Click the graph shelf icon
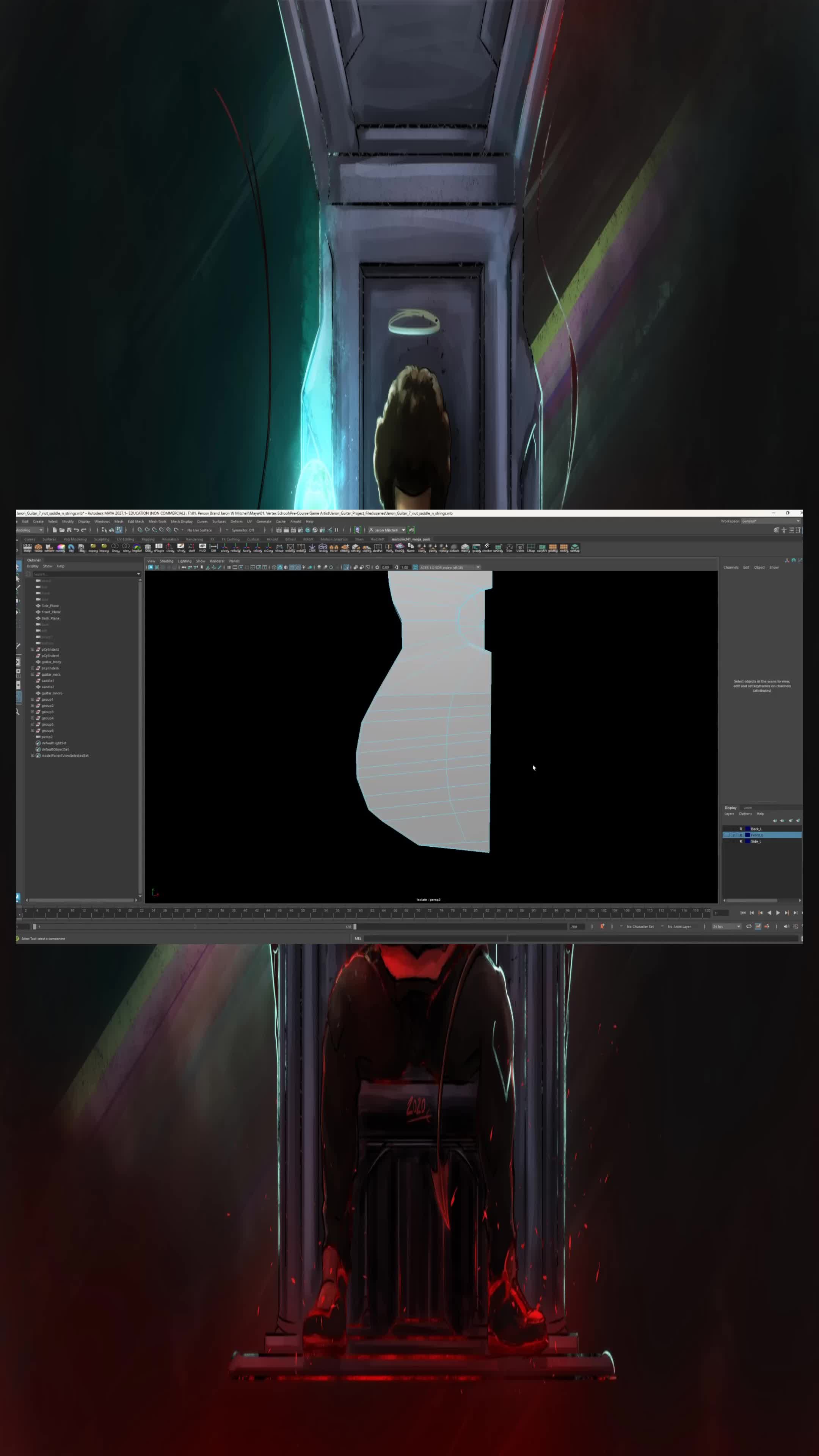Viewport: 819px width, 1456px height. pyautogui.click(x=476, y=547)
